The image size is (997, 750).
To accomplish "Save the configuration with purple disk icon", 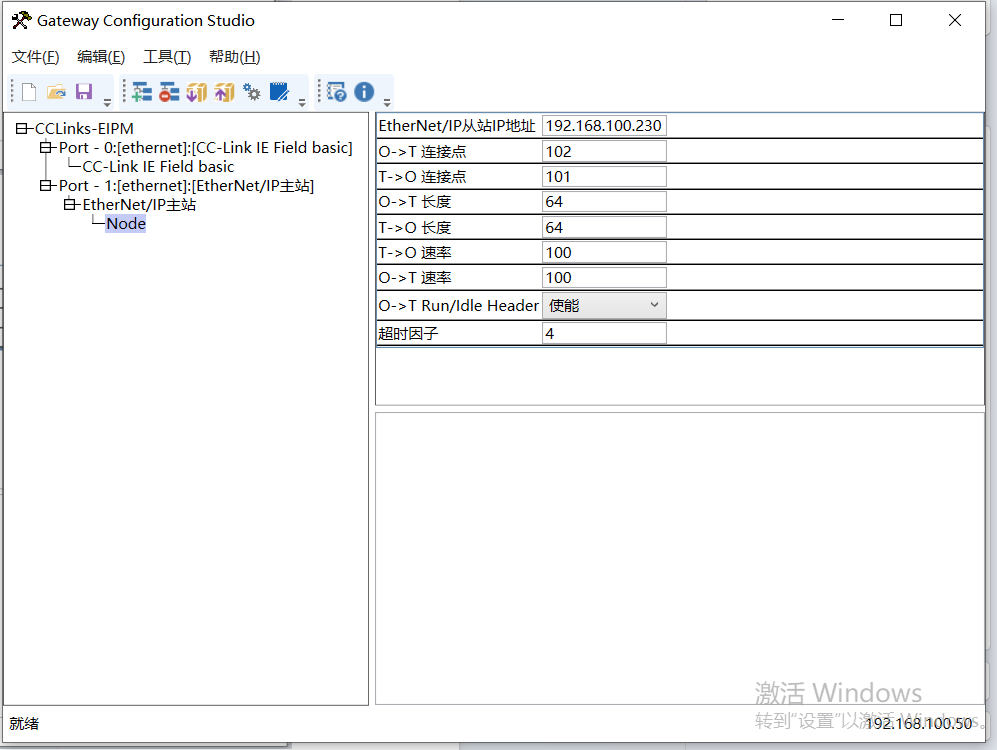I will 84,92.
